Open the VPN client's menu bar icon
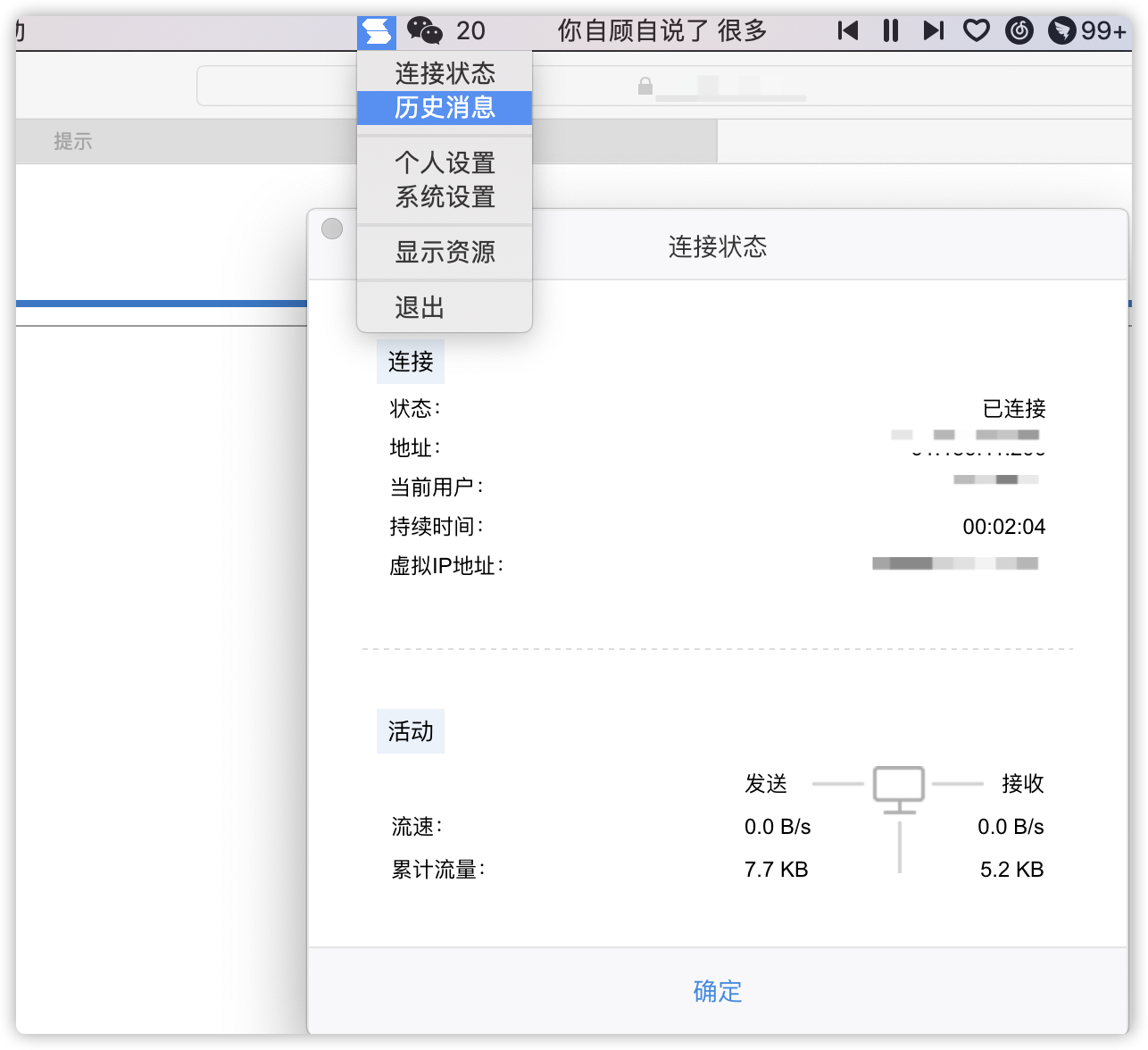Screen dimensions: 1148x1050 pos(375,29)
